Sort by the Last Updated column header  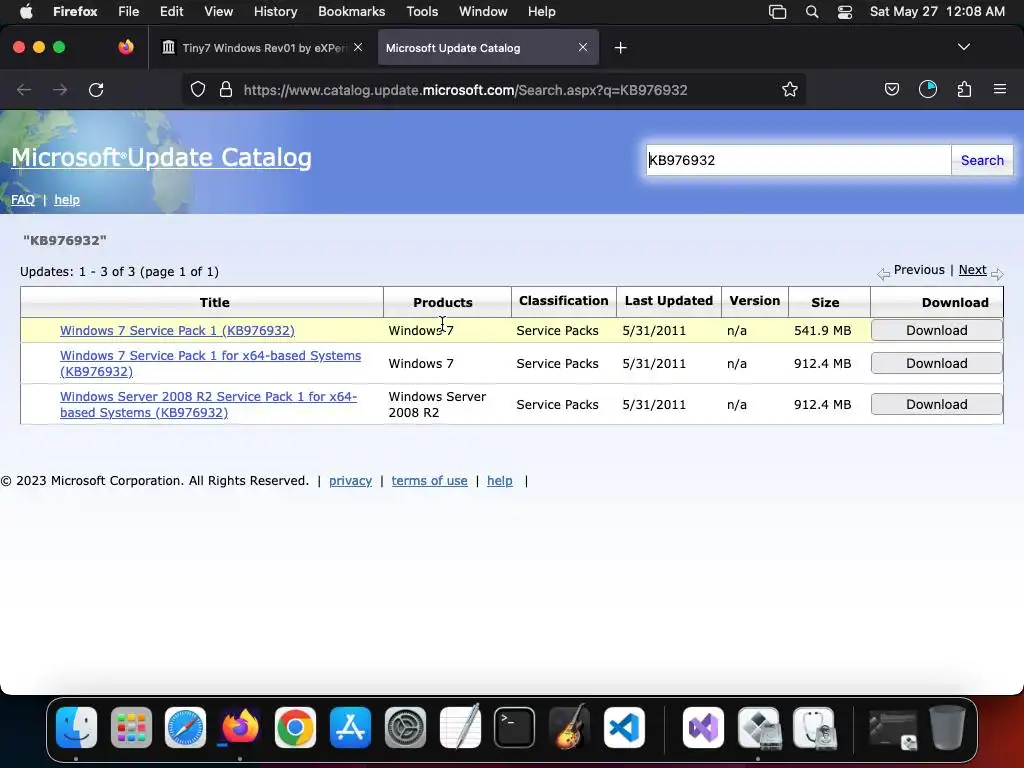click(x=669, y=300)
